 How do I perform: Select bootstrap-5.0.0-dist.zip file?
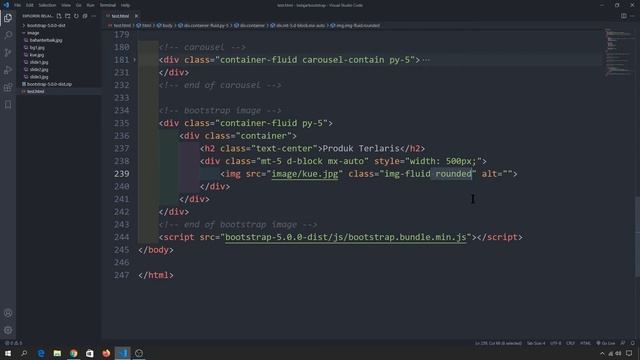point(49,84)
